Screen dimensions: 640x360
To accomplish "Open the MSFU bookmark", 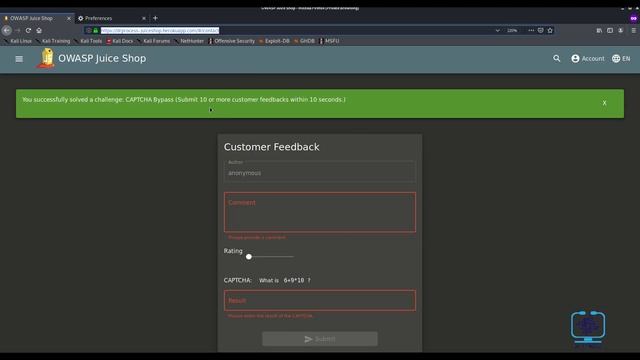I will 329,41.
